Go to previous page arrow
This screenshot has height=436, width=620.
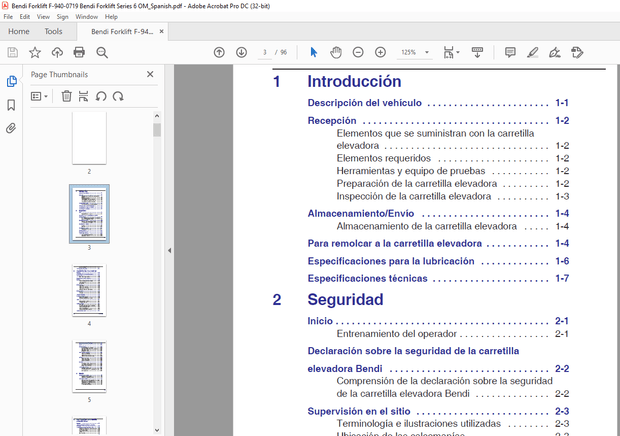(x=219, y=52)
